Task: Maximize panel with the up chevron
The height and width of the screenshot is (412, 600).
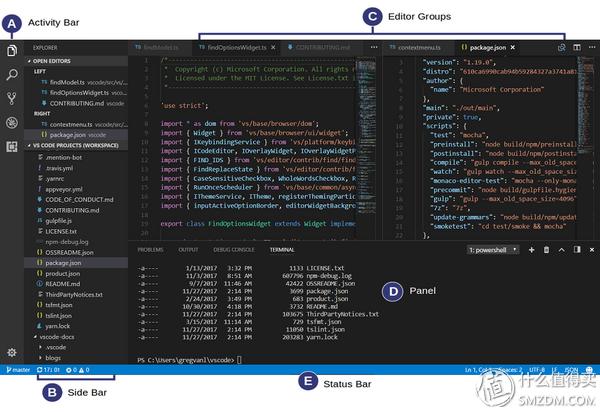Action: pyautogui.click(x=561, y=250)
